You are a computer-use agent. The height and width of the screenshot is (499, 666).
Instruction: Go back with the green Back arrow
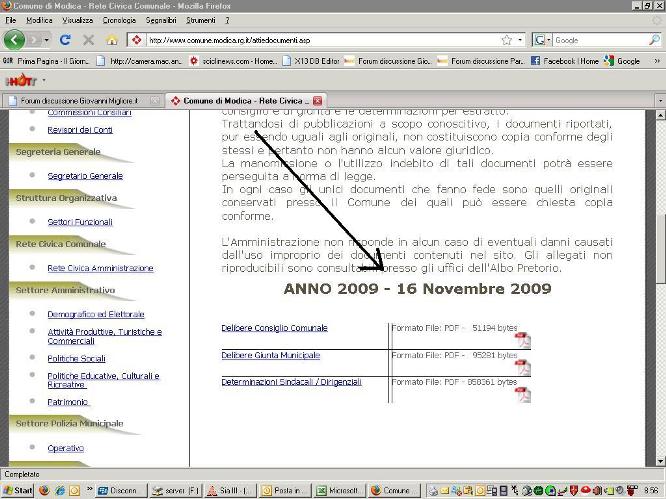[x=14, y=40]
